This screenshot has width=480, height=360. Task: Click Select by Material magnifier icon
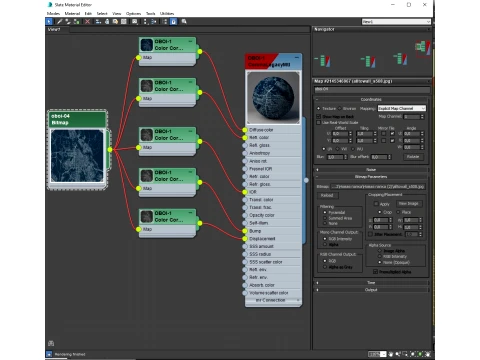[x=184, y=22]
